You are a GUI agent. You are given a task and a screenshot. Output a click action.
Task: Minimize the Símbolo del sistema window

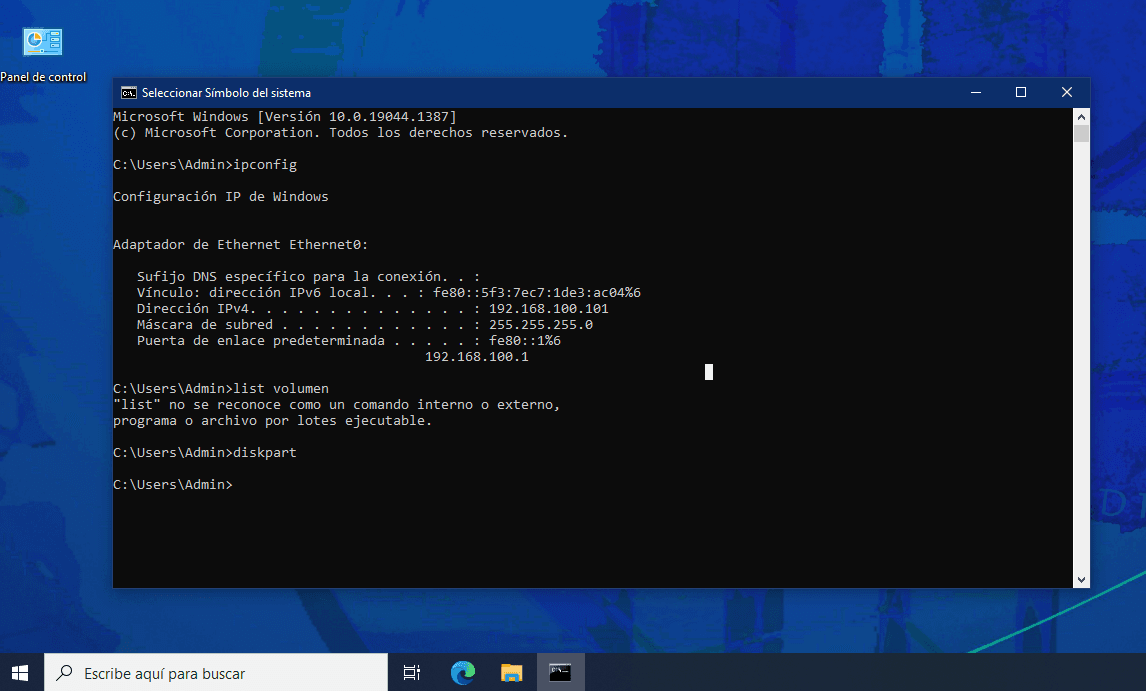975,93
